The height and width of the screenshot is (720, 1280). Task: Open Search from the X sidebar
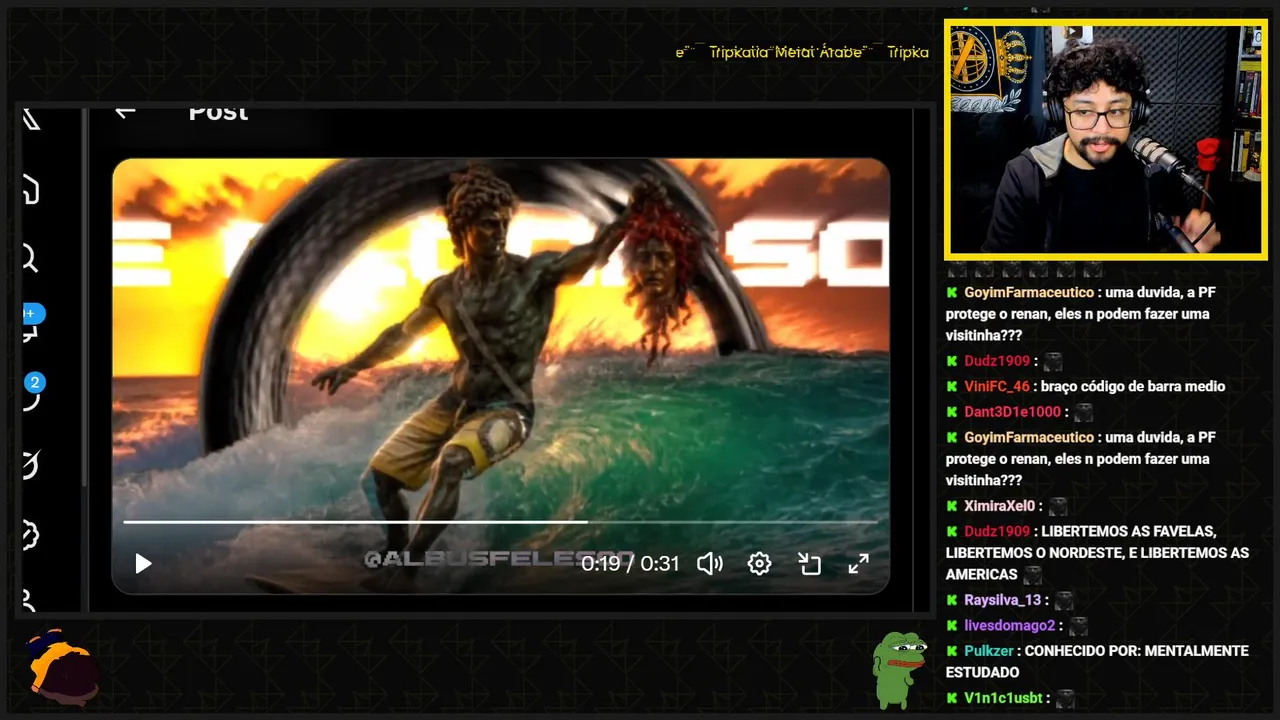tap(30, 260)
